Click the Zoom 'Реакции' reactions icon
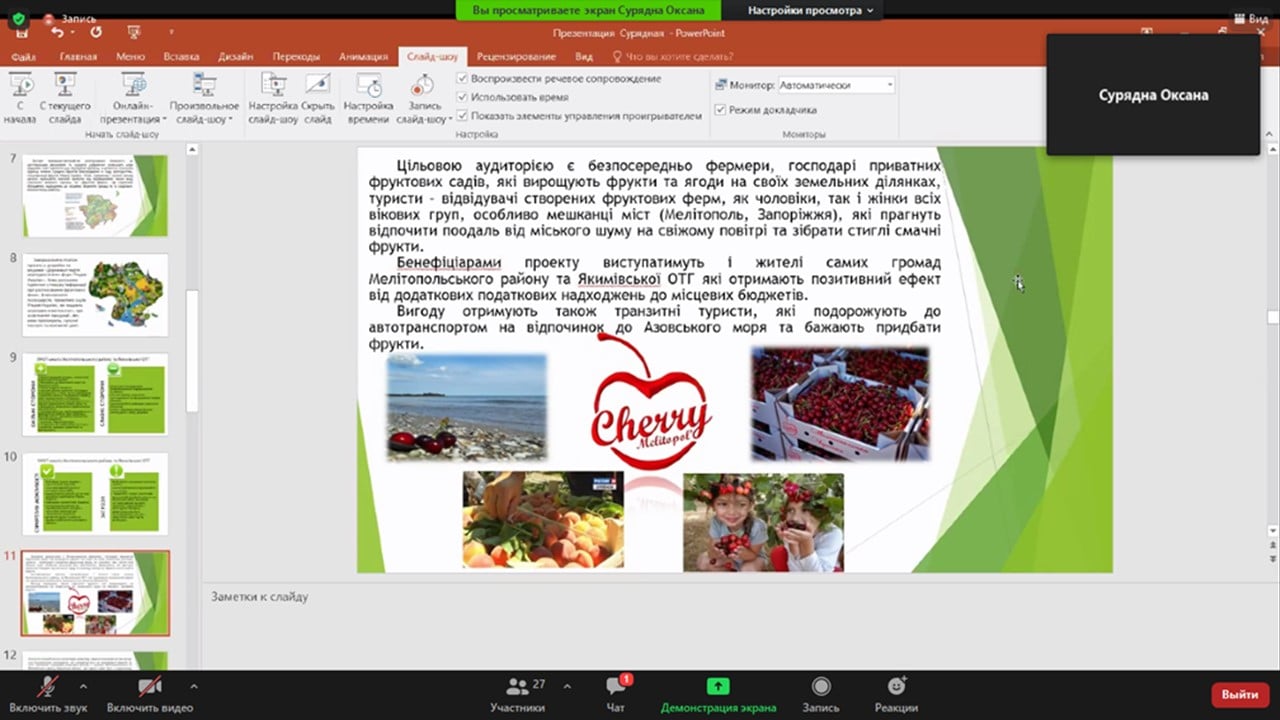 point(896,687)
